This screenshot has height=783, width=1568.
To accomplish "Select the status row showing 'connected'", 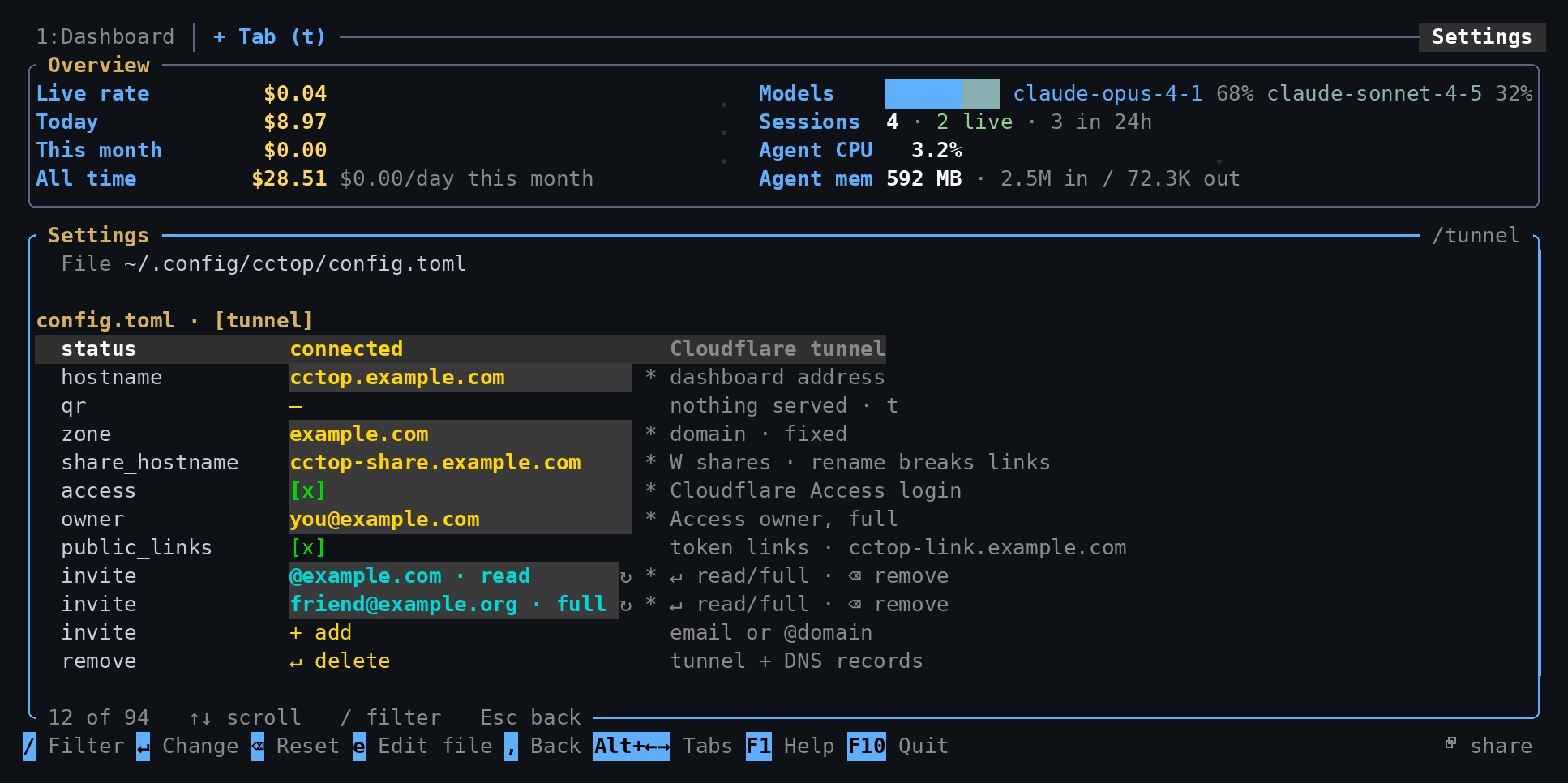I will (461, 349).
